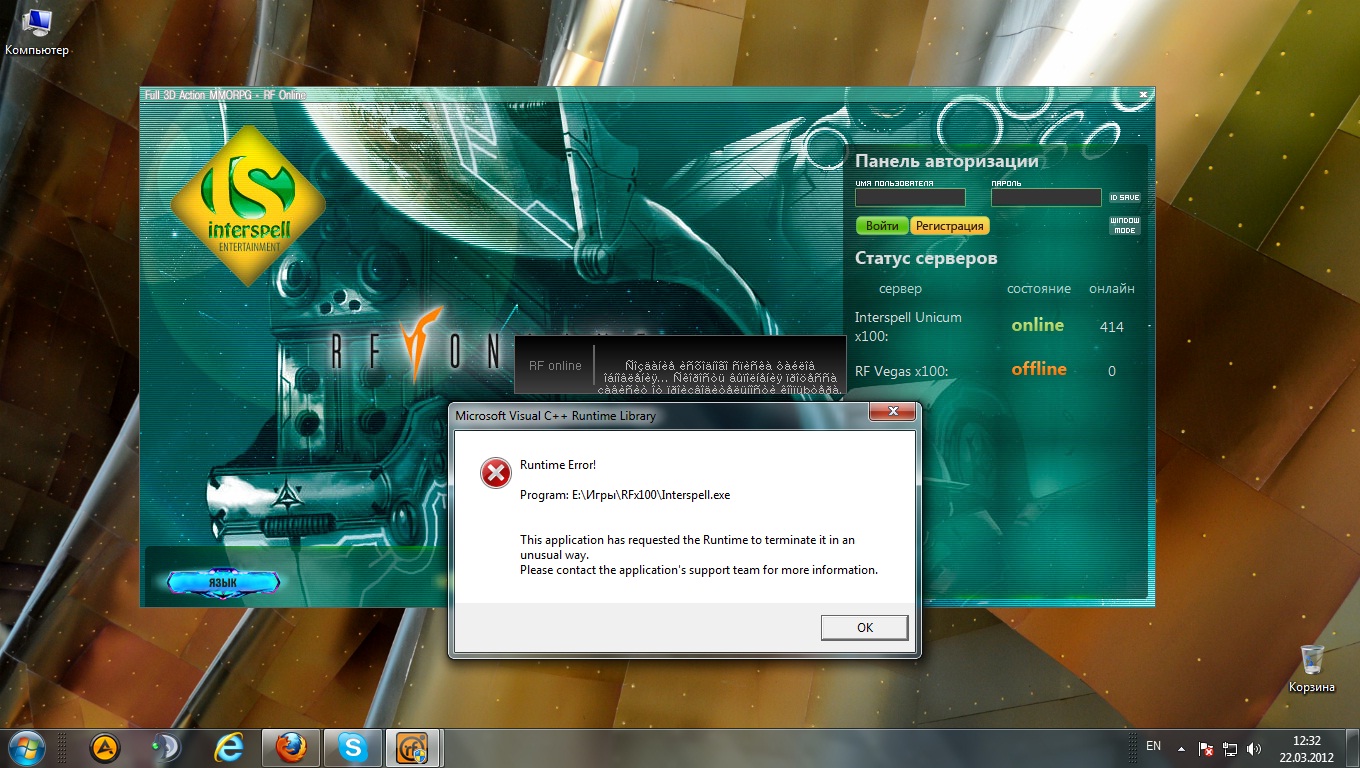Launch AIMP player from taskbar
Image resolution: width=1360 pixels, height=768 pixels.
(105, 747)
